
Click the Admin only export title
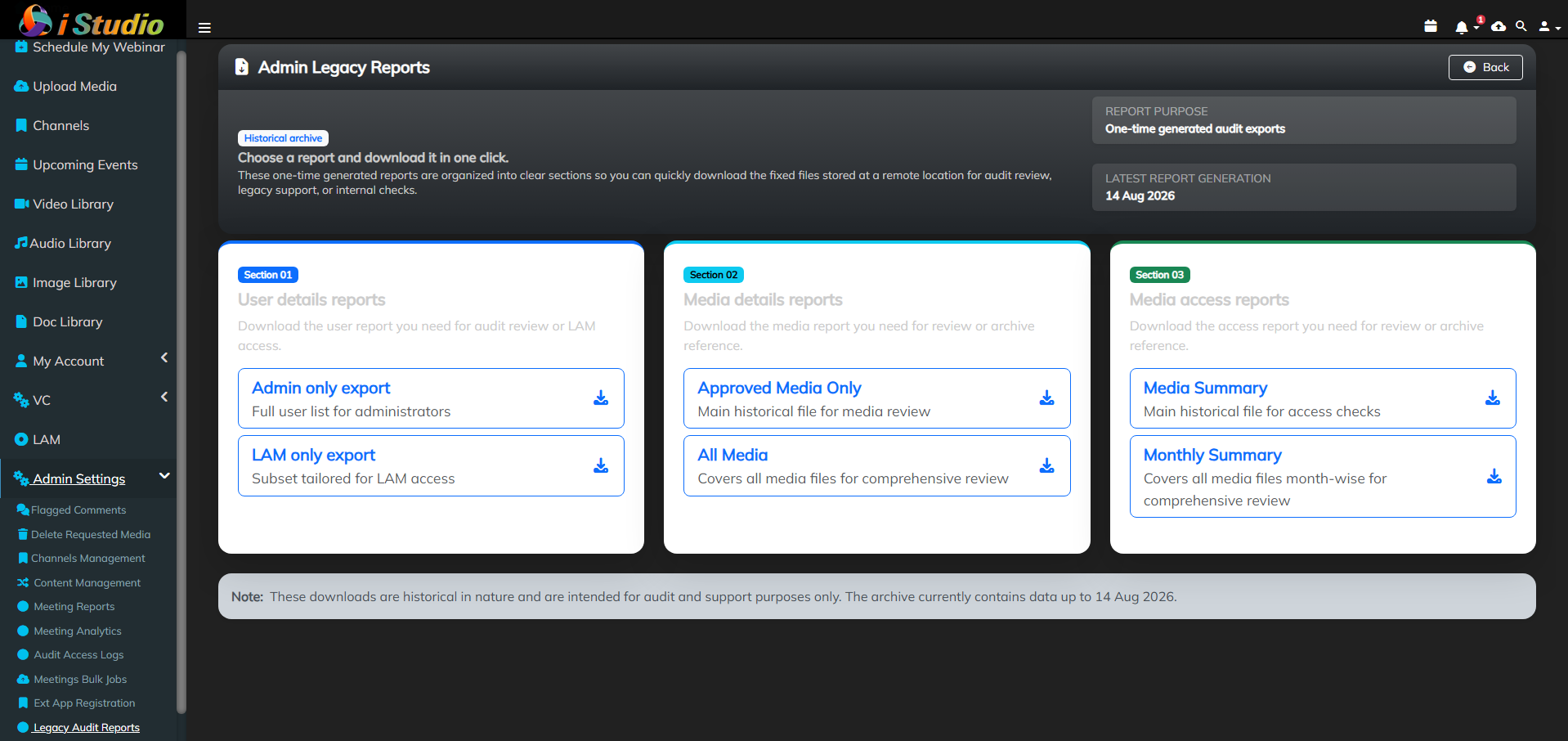pos(320,388)
